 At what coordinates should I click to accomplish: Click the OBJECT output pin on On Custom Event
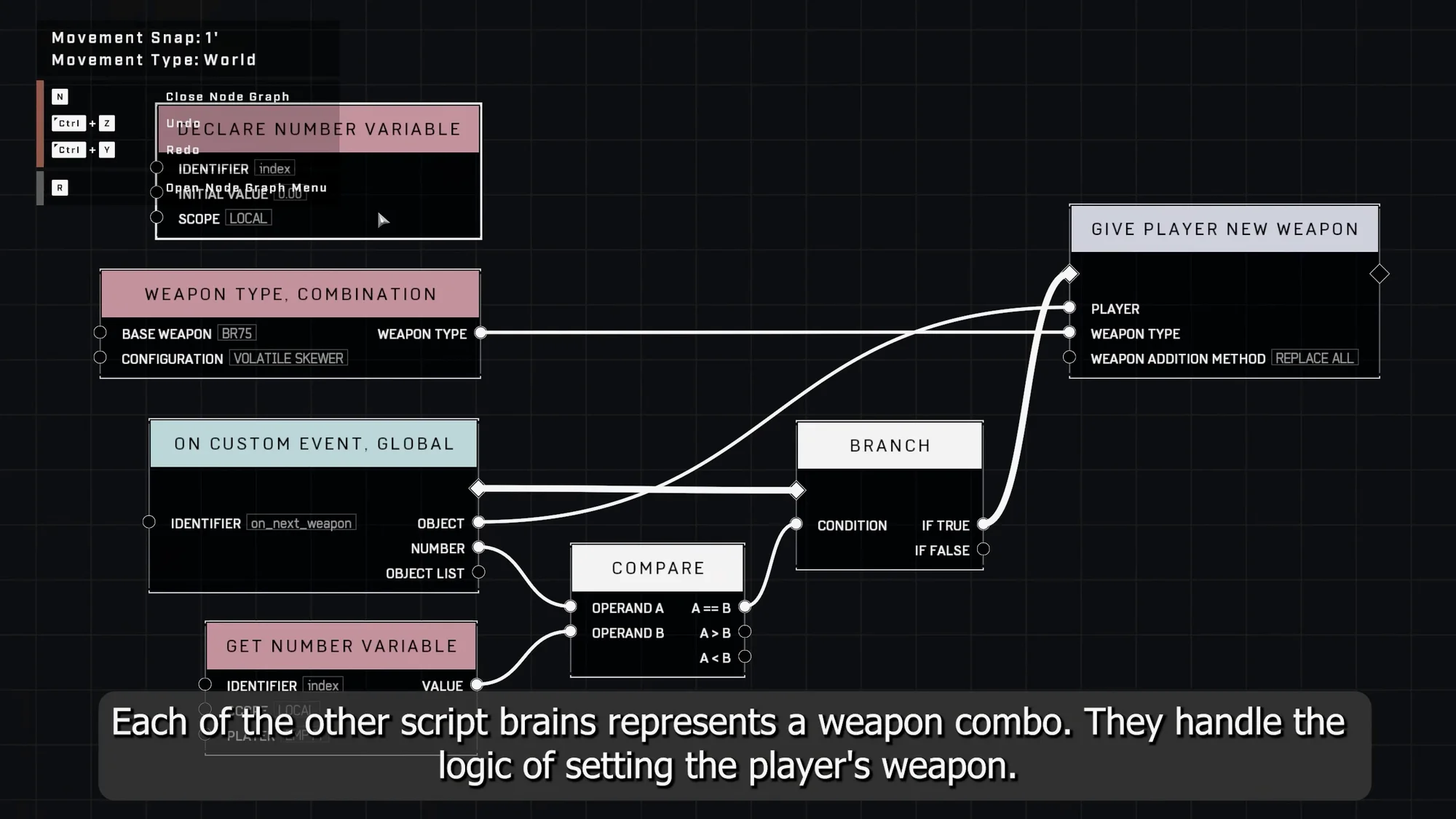tap(478, 522)
